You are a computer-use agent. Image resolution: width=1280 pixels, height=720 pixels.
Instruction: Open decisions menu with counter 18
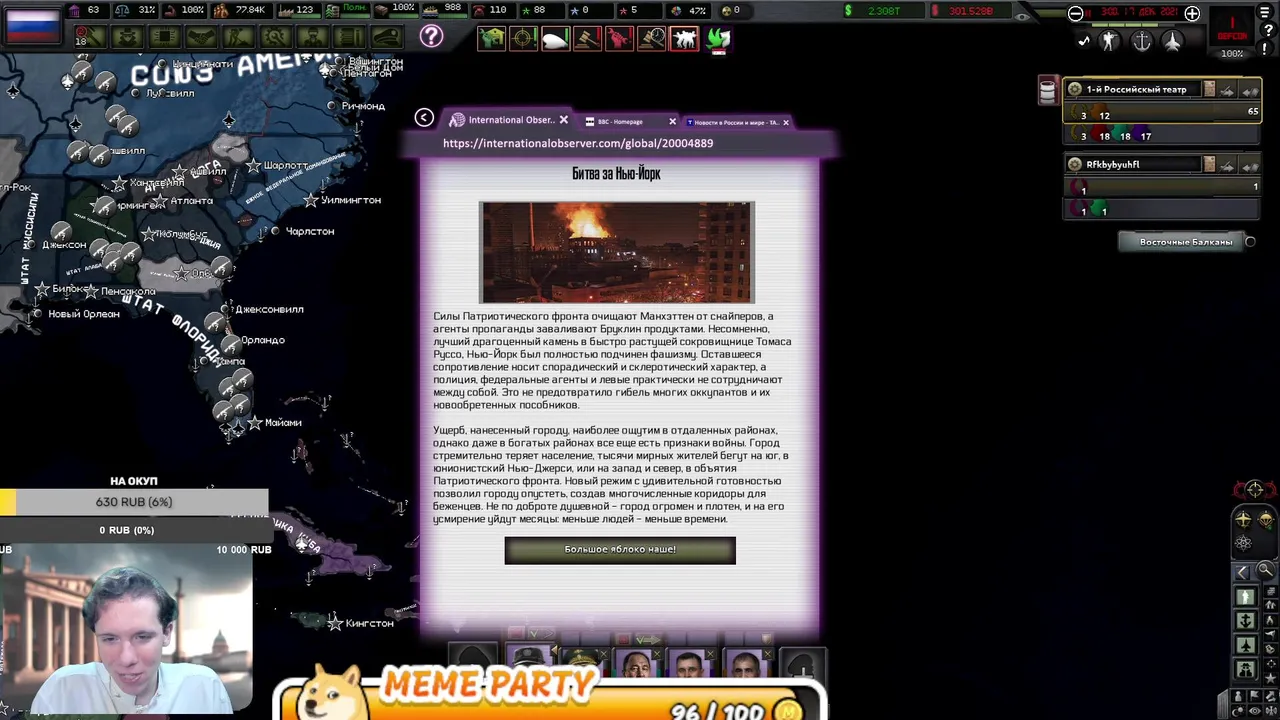pyautogui.click(x=89, y=37)
